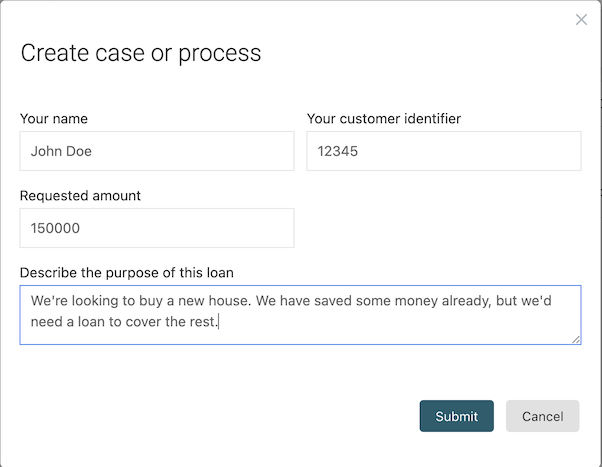Click the word 'Doe' in name field
This screenshot has width=602, height=467.
(82, 151)
